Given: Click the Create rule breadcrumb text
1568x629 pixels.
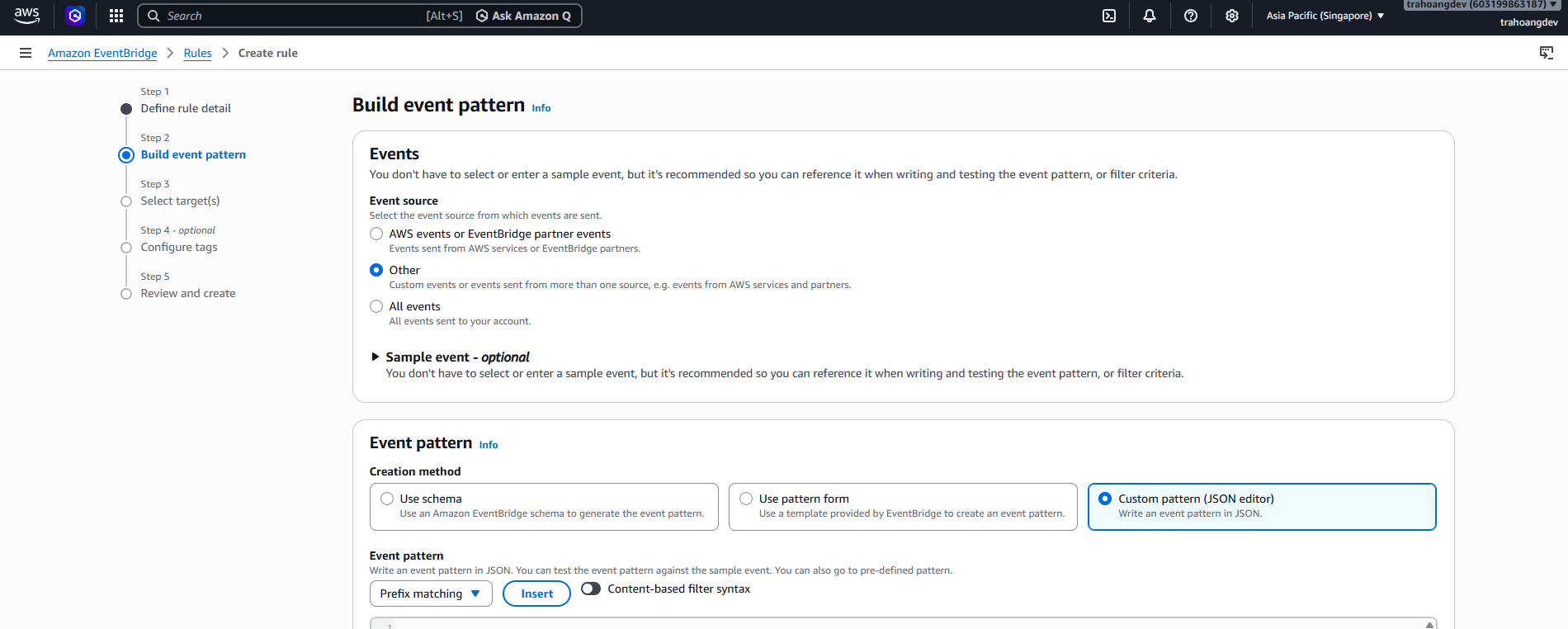Looking at the screenshot, I should (x=268, y=53).
